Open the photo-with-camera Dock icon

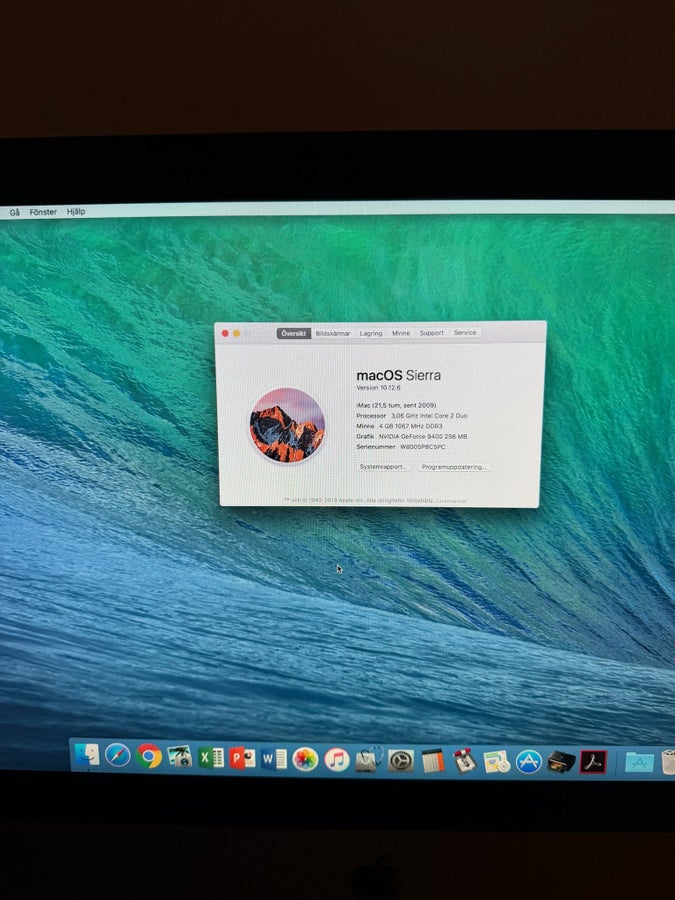180,757
